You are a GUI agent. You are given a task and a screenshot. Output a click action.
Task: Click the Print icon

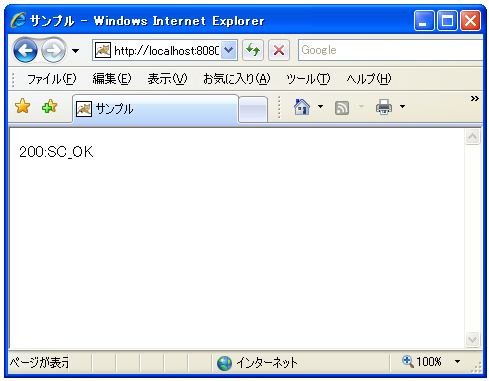click(384, 107)
